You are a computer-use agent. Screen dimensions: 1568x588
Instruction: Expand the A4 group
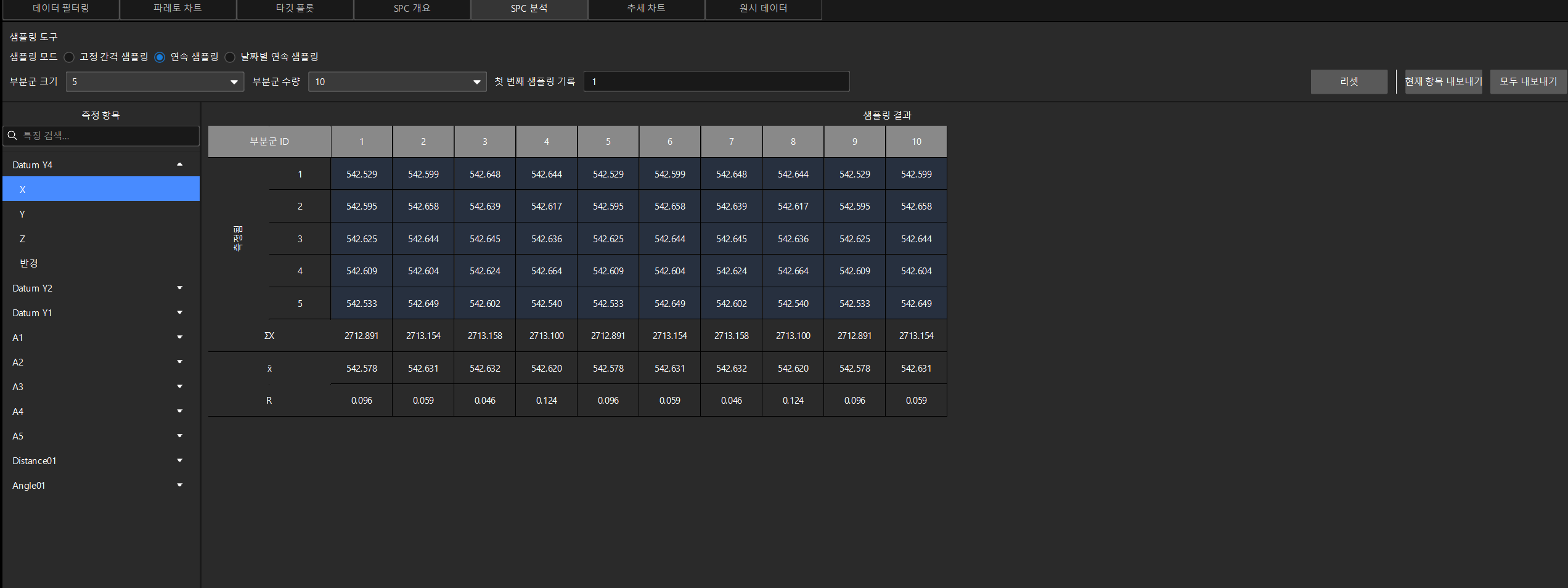(179, 411)
